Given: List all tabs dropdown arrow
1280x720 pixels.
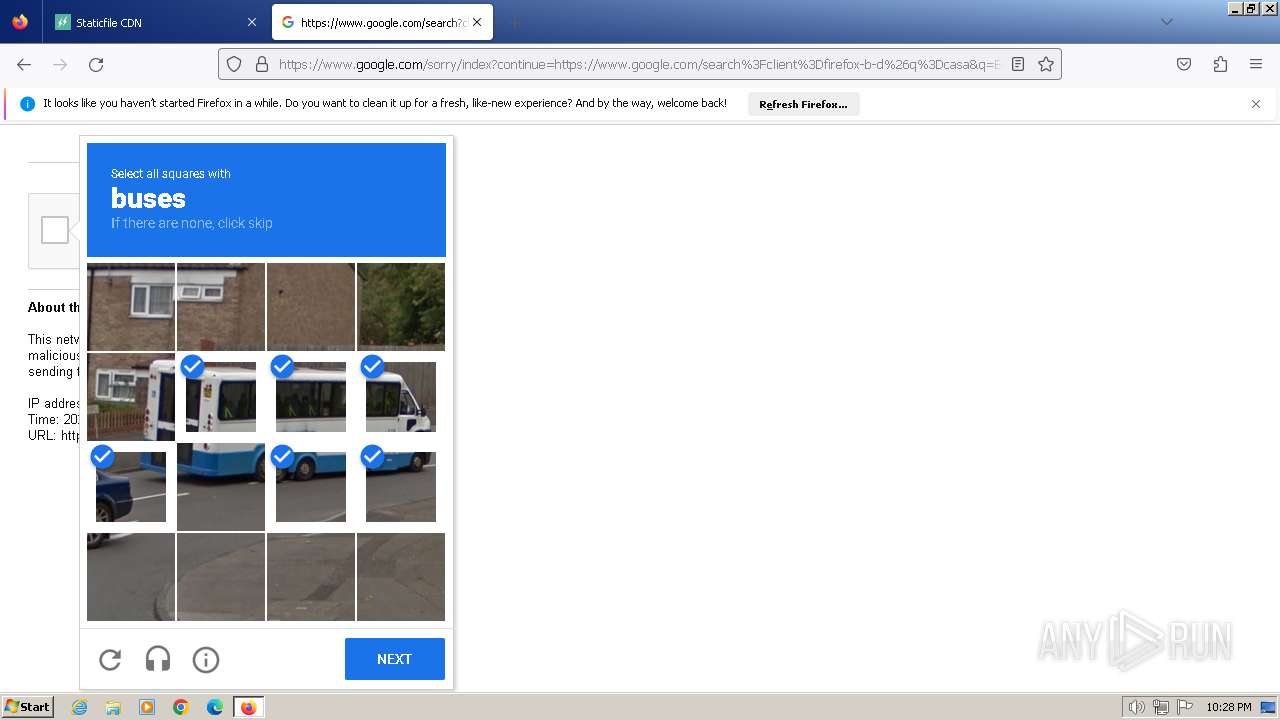Looking at the screenshot, I should tap(1166, 22).
